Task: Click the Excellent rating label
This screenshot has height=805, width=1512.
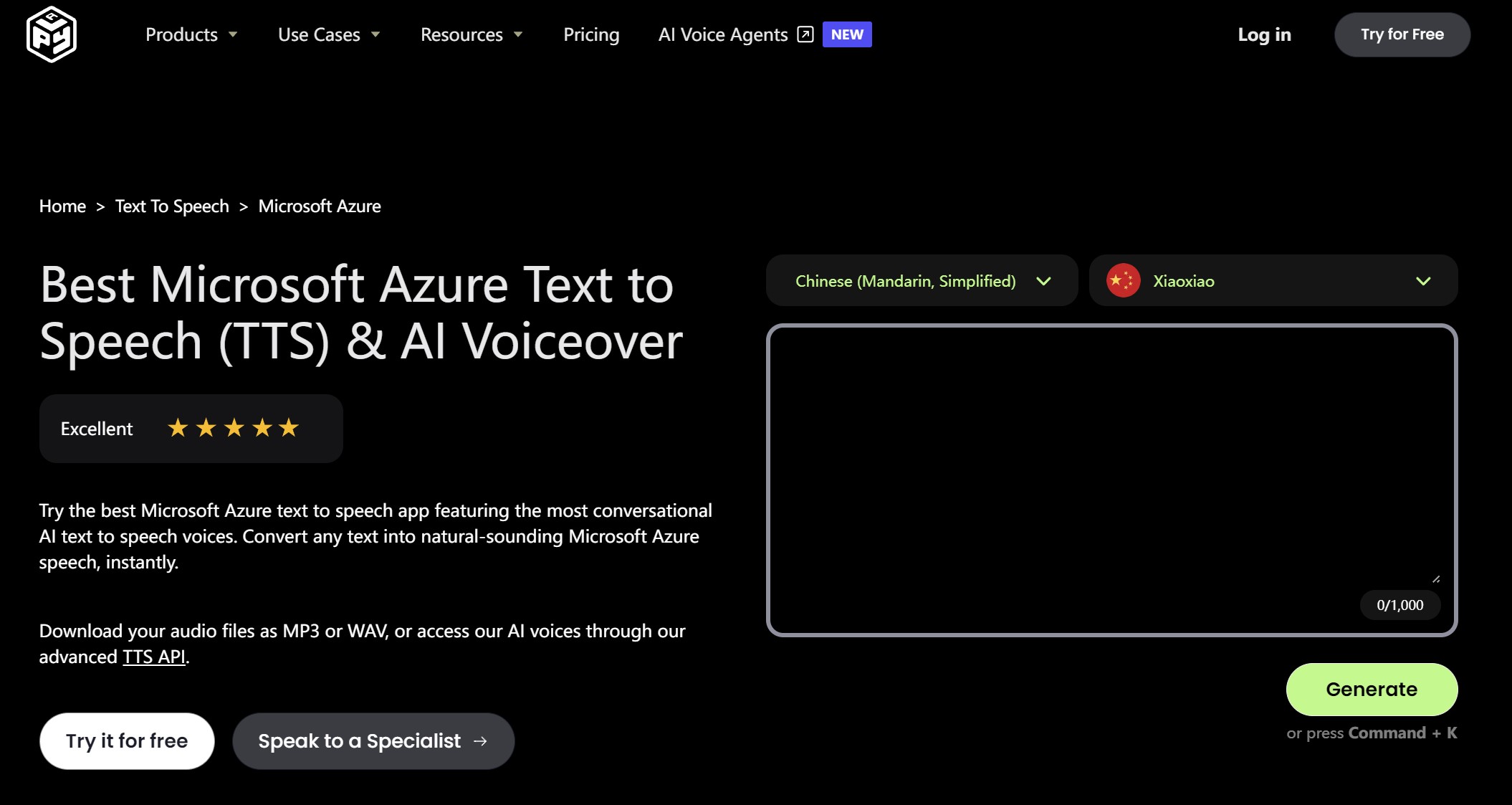Action: tap(97, 429)
